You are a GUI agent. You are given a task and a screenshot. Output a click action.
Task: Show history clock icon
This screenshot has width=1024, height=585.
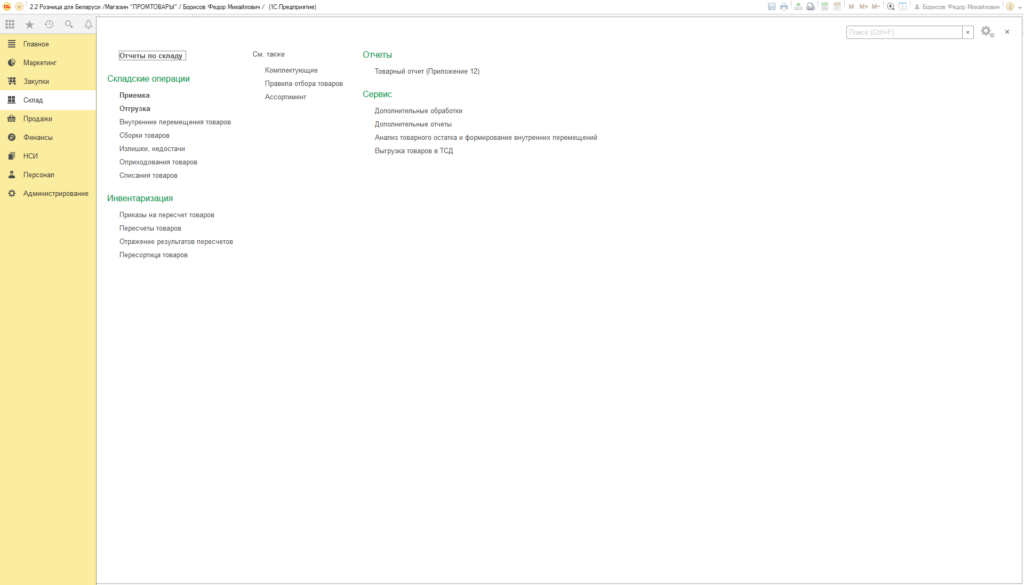point(49,24)
